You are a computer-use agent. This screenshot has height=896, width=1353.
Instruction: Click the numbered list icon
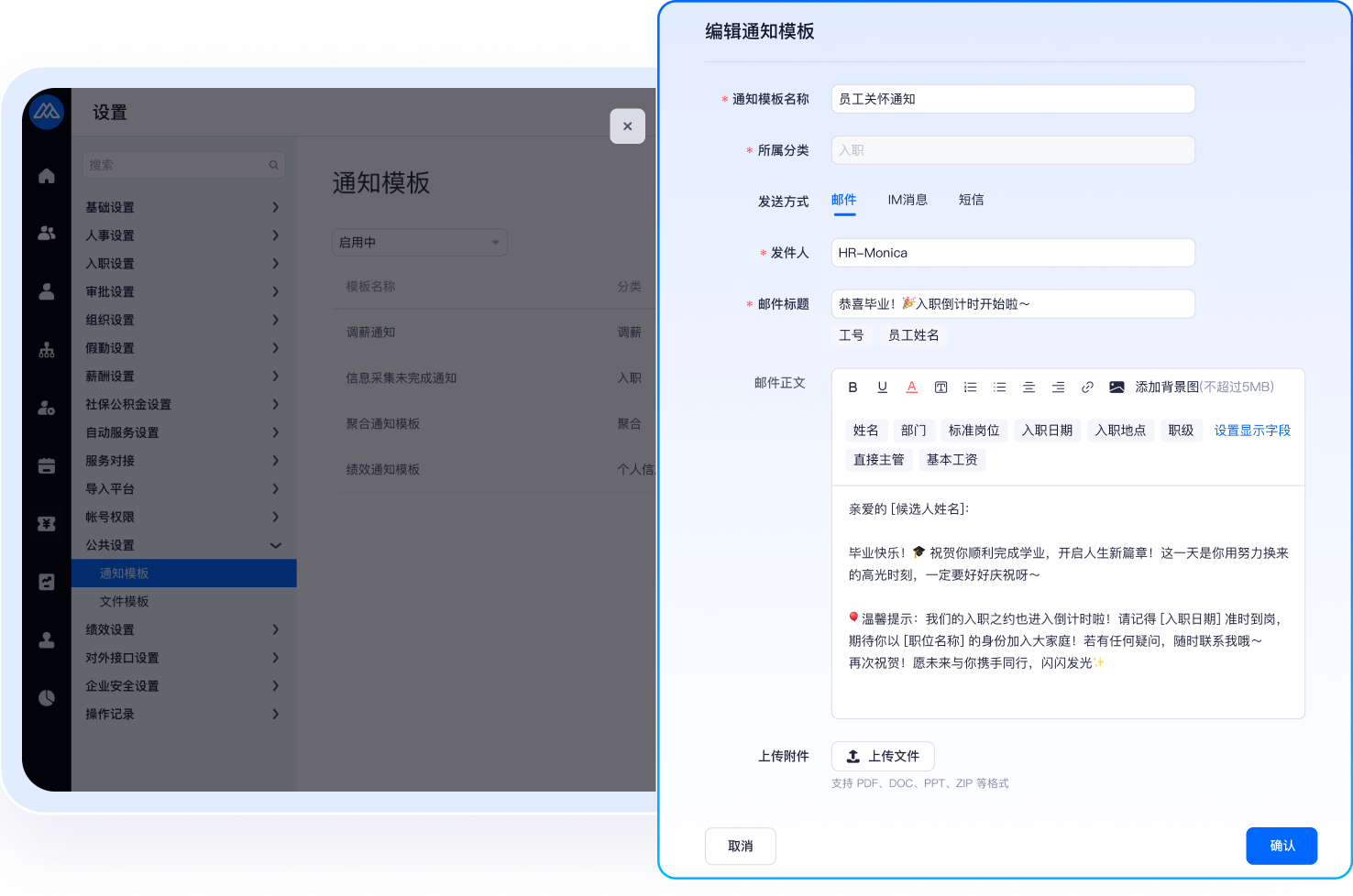[970, 388]
